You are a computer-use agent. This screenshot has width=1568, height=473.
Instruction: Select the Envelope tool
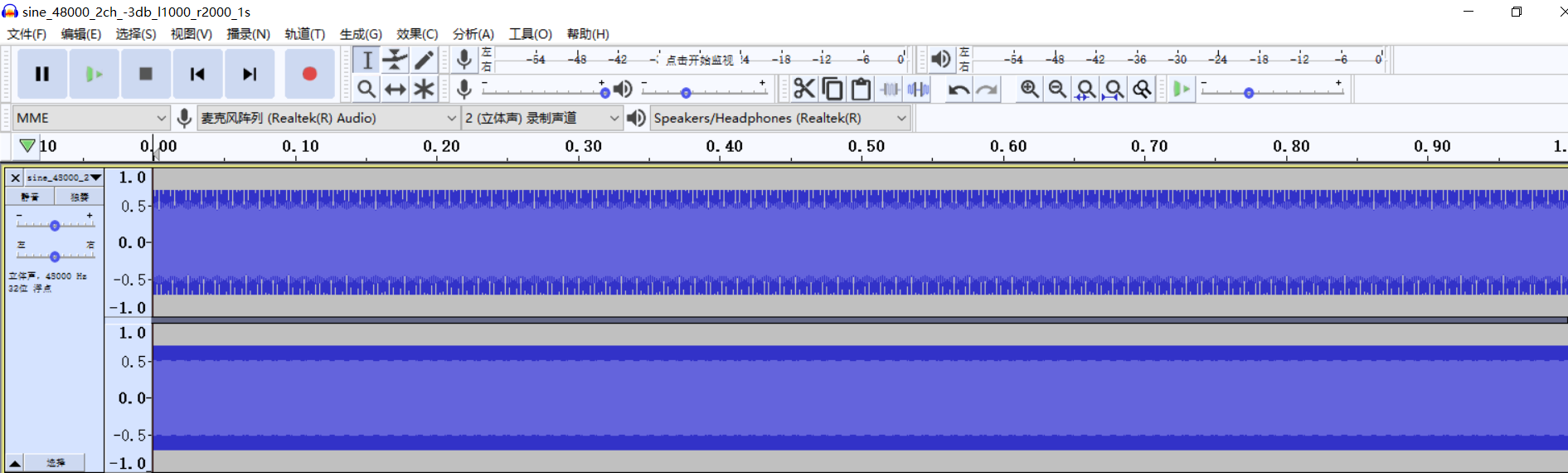[x=396, y=60]
